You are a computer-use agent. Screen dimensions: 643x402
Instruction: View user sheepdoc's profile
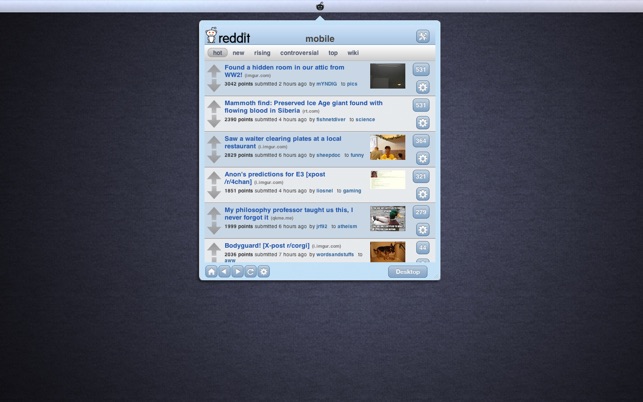[328, 155]
